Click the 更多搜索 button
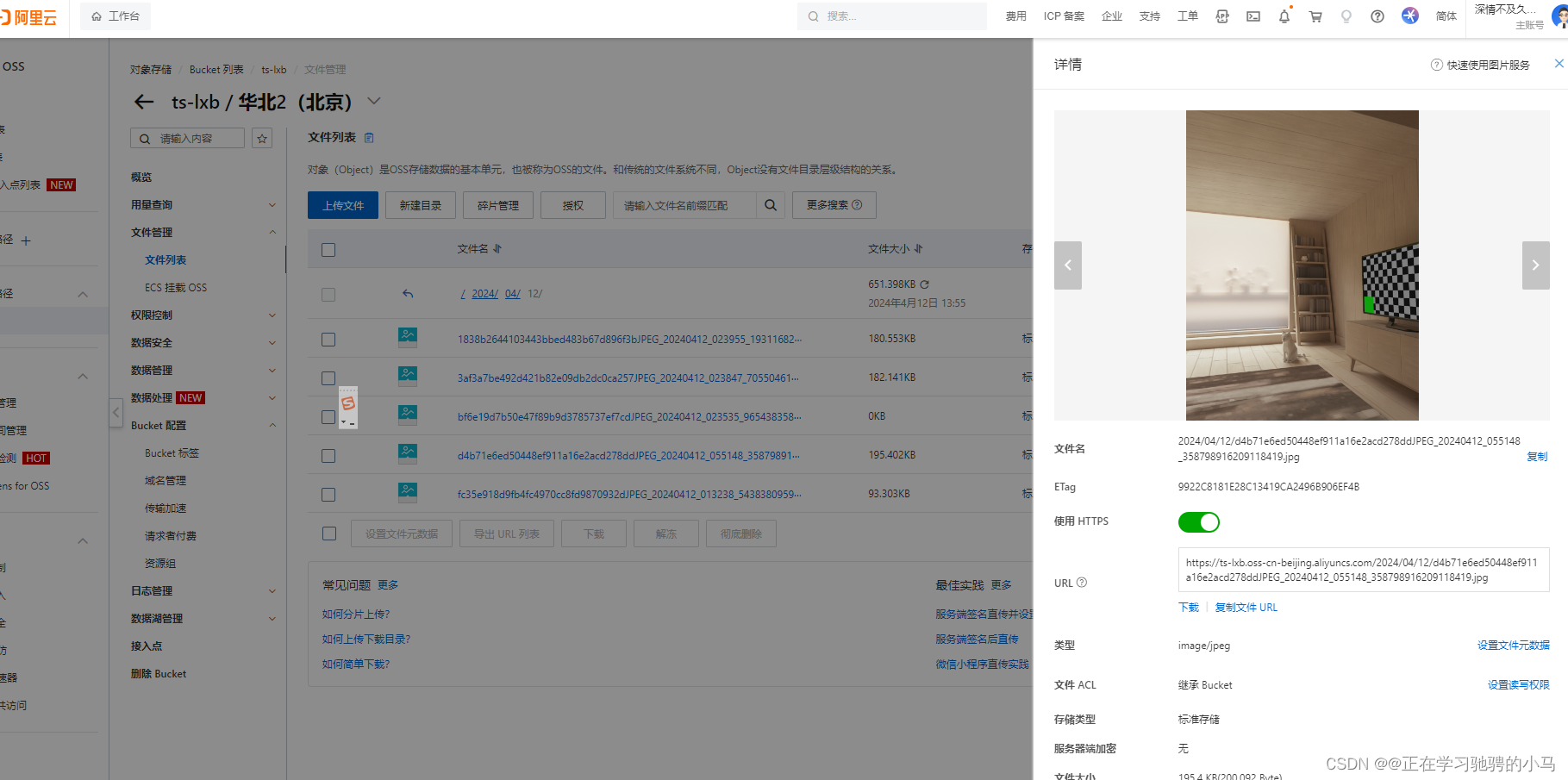This screenshot has height=780, width=1568. tap(834, 205)
